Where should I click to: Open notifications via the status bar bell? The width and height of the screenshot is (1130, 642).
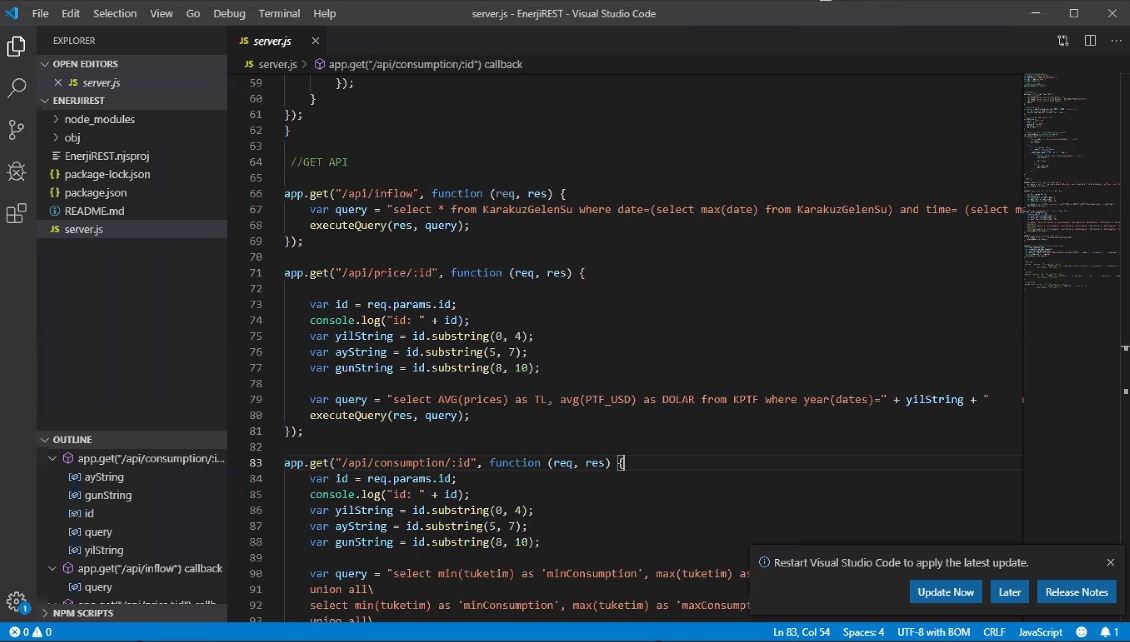click(x=1106, y=632)
